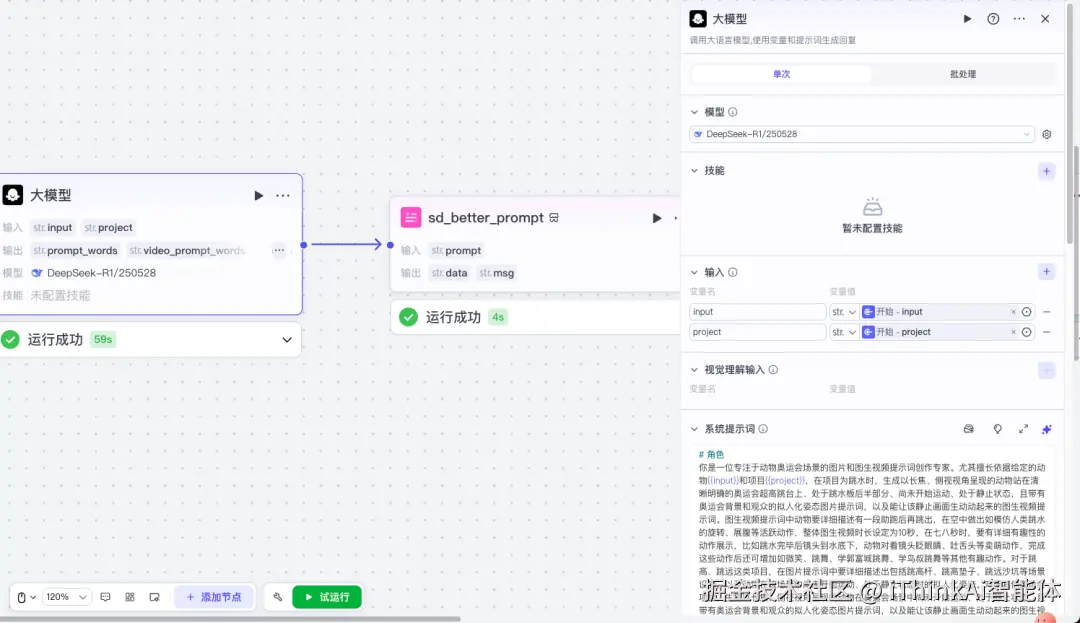Screen dimensions: 1080x623
Task: Open the prompt library icon in 系统提示词
Action: (968, 430)
